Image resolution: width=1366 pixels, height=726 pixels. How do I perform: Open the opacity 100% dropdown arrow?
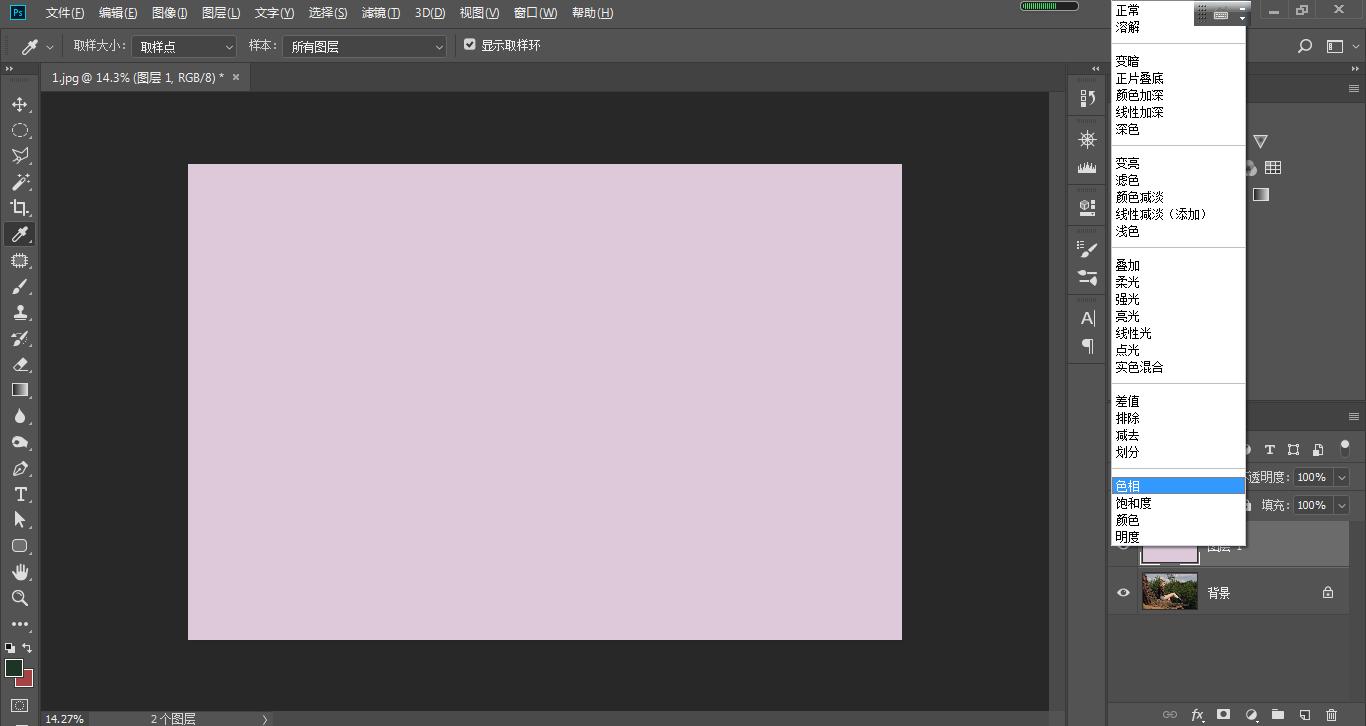[1342, 478]
